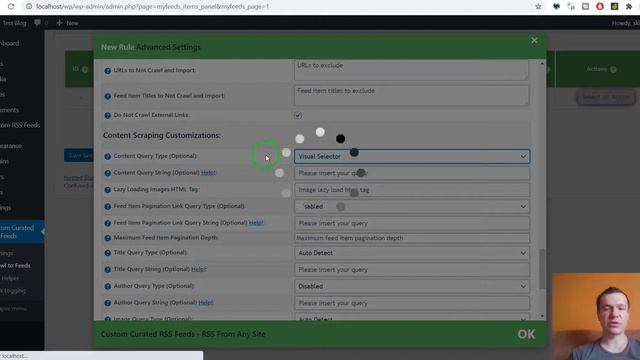Click help icon beside Author Query Type

click(108, 287)
